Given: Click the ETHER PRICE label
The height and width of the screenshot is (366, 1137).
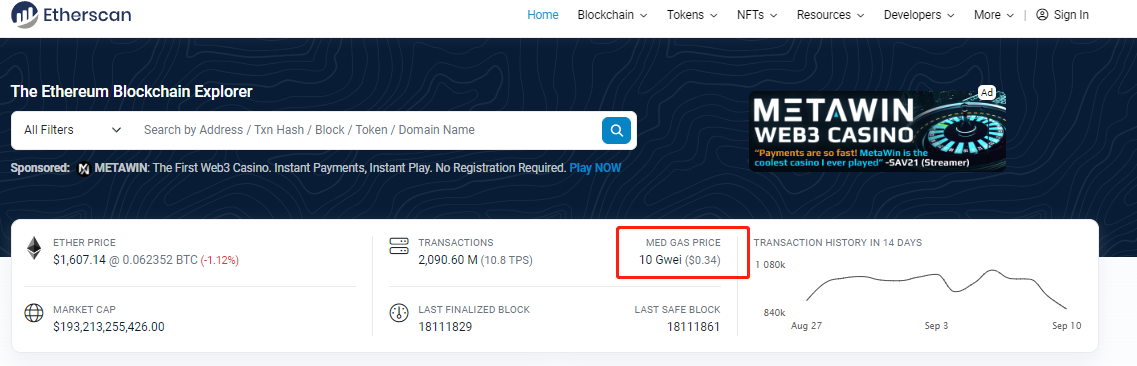Looking at the screenshot, I should point(84,243).
